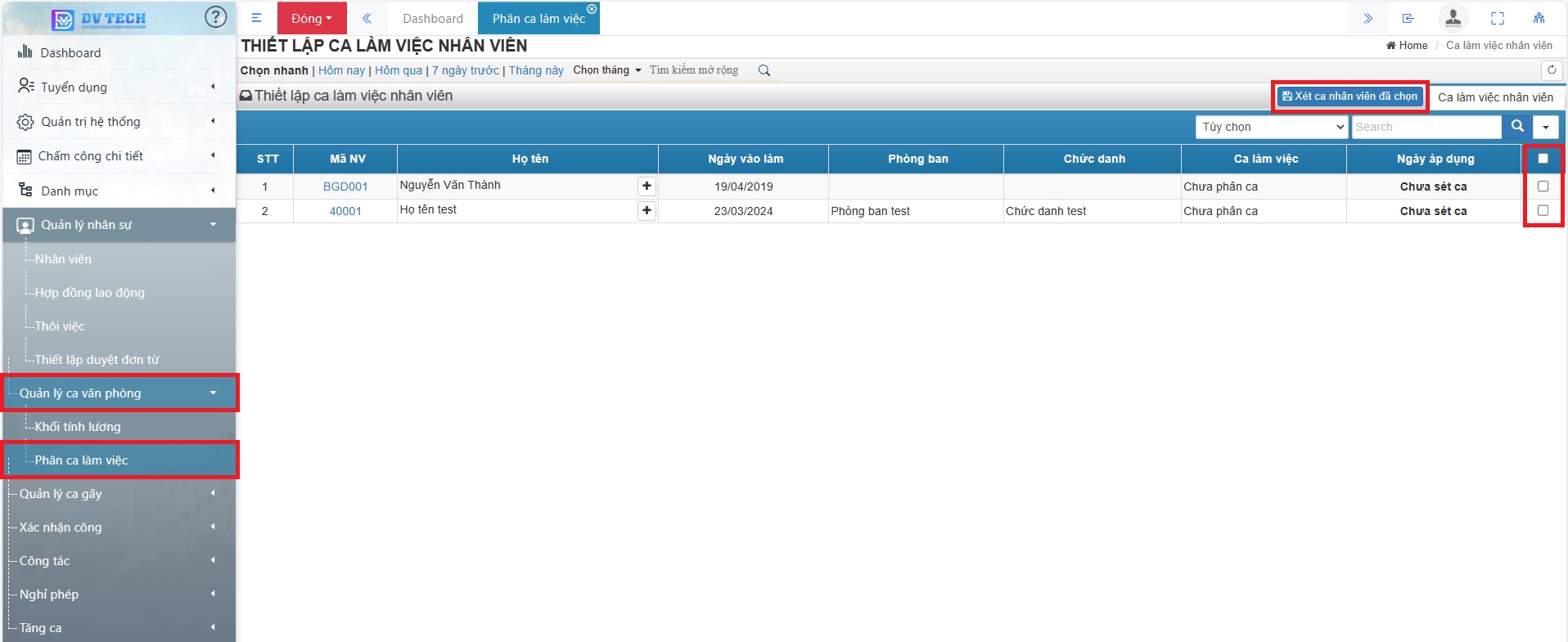This screenshot has width=1568, height=642.
Task: Check the select-all checkbox in table header
Action: pyautogui.click(x=1543, y=159)
